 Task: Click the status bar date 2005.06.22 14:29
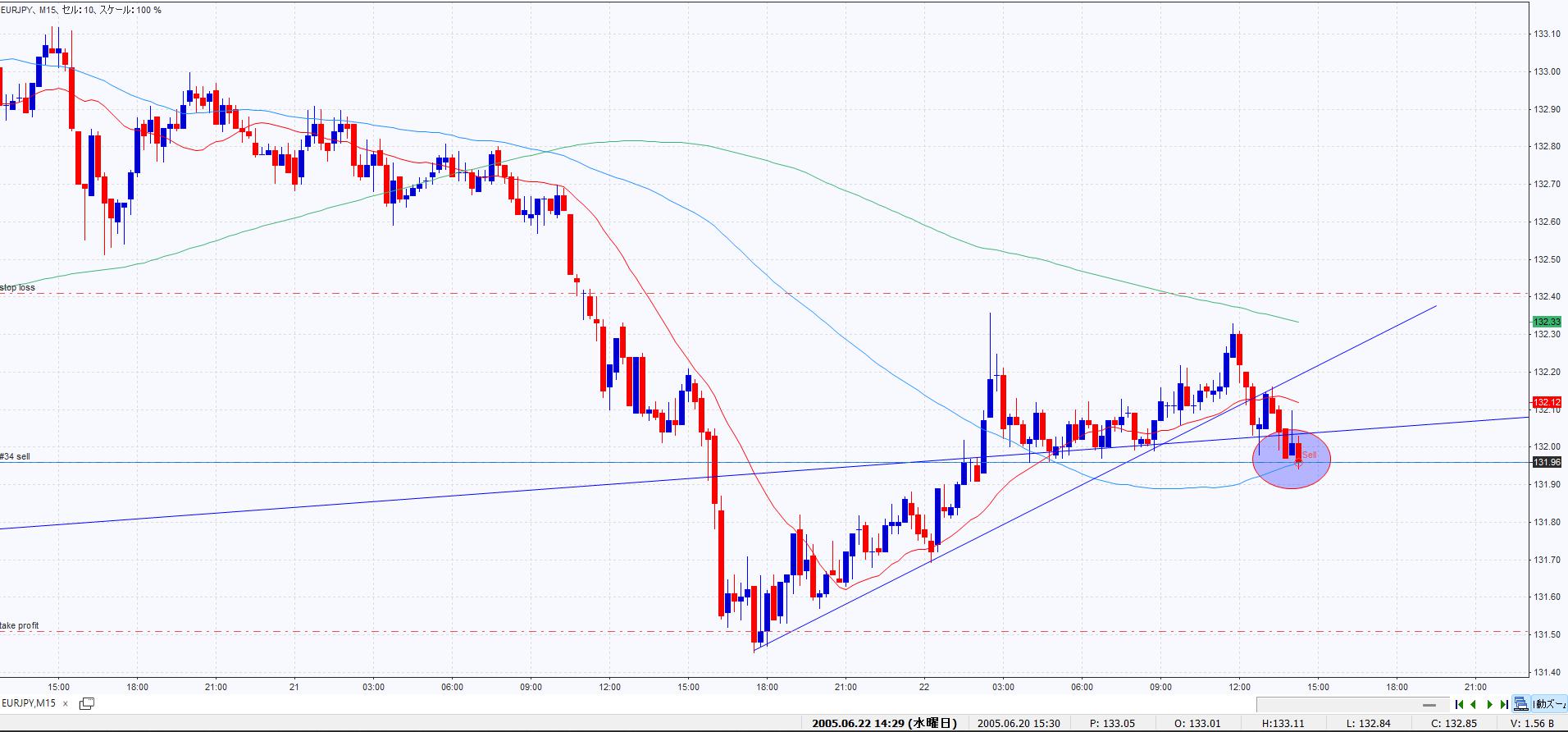click(884, 723)
